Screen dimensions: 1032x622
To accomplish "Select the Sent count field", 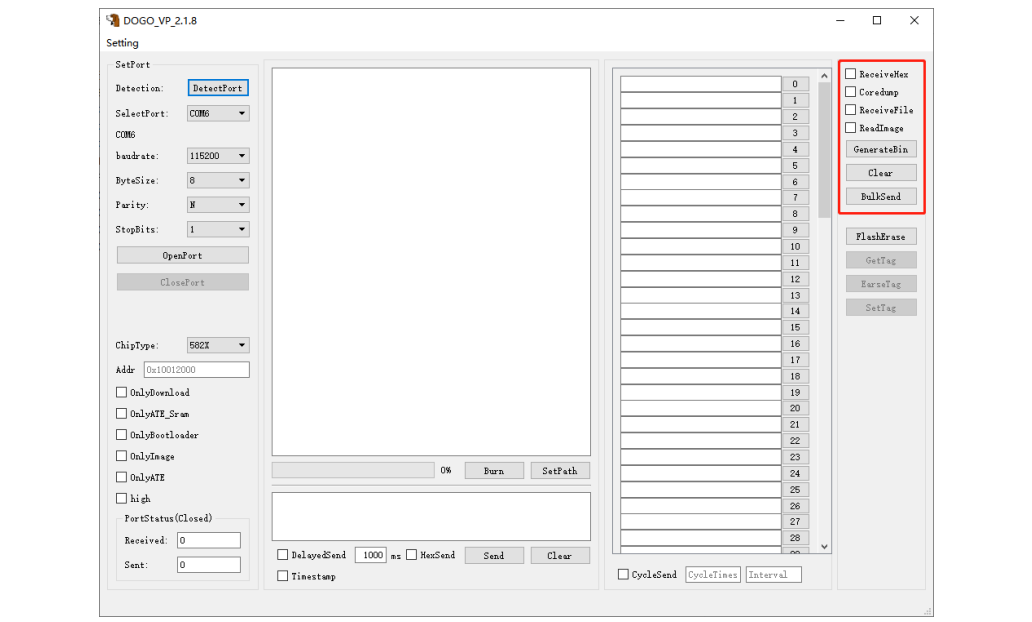I will 209,565.
